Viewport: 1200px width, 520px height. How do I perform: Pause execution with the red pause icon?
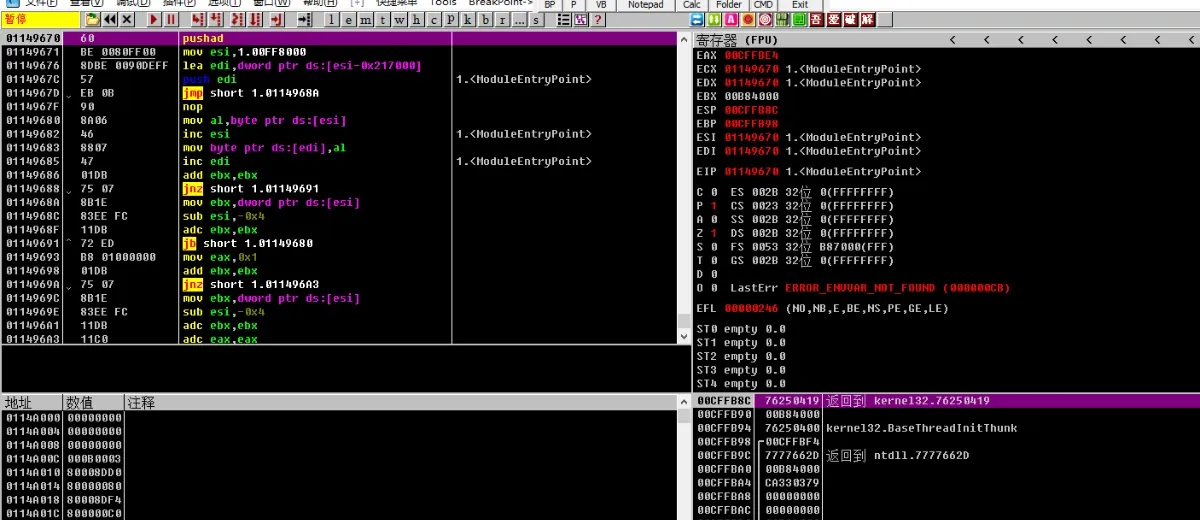(x=171, y=19)
